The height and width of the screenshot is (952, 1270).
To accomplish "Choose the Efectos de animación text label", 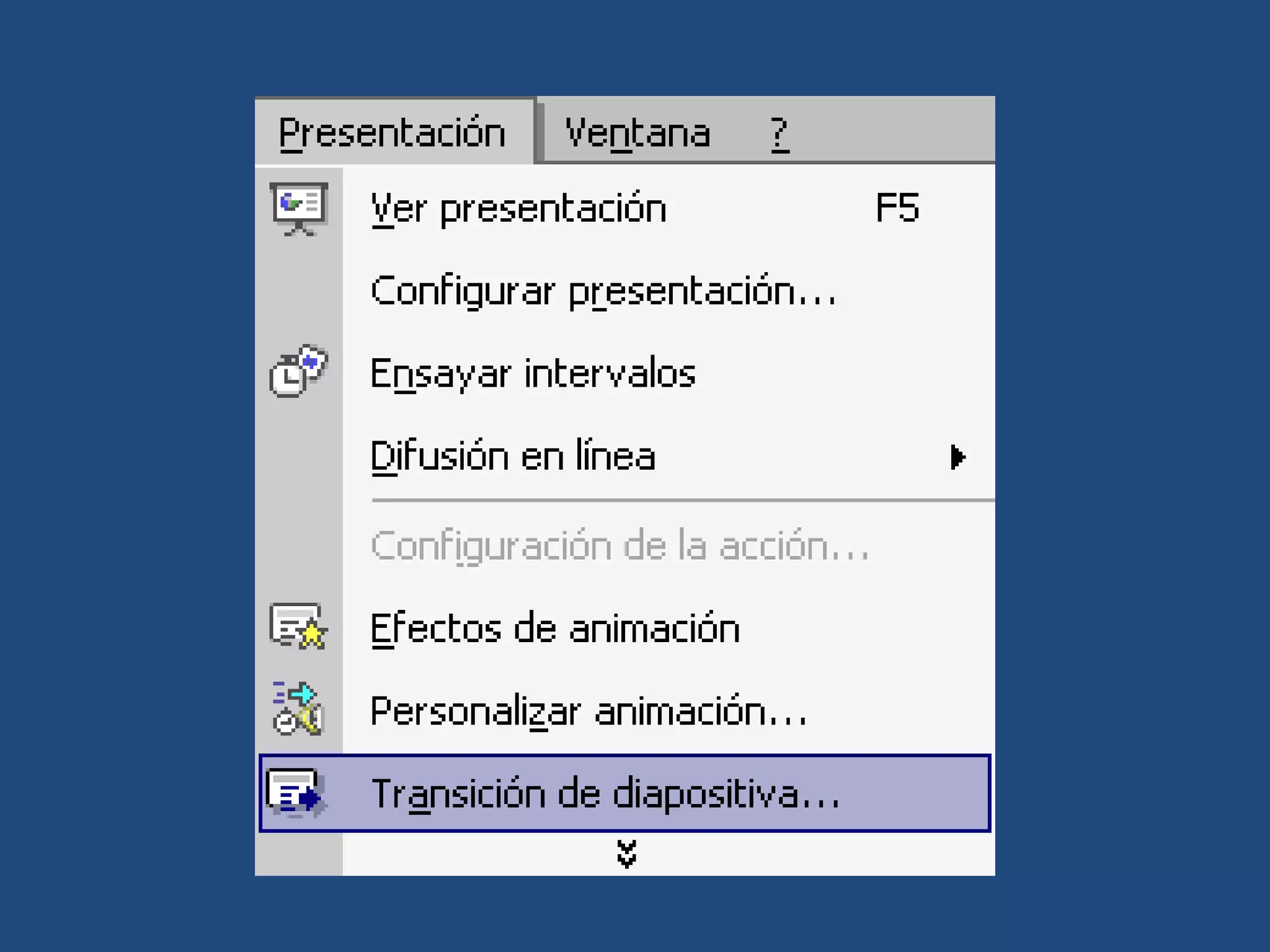I will (555, 628).
